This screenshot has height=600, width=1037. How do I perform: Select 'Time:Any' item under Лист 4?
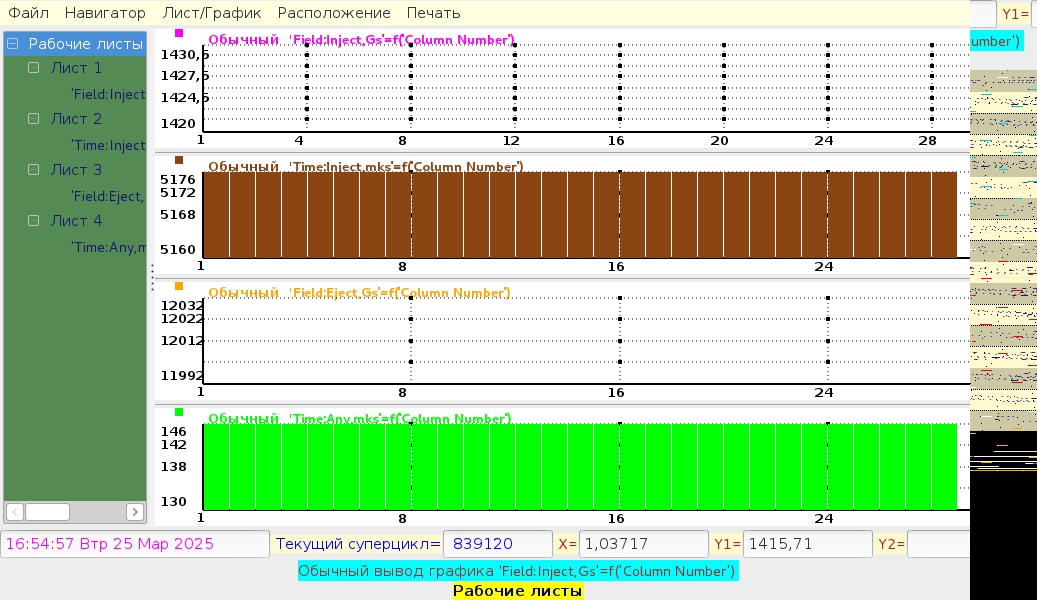click(107, 247)
